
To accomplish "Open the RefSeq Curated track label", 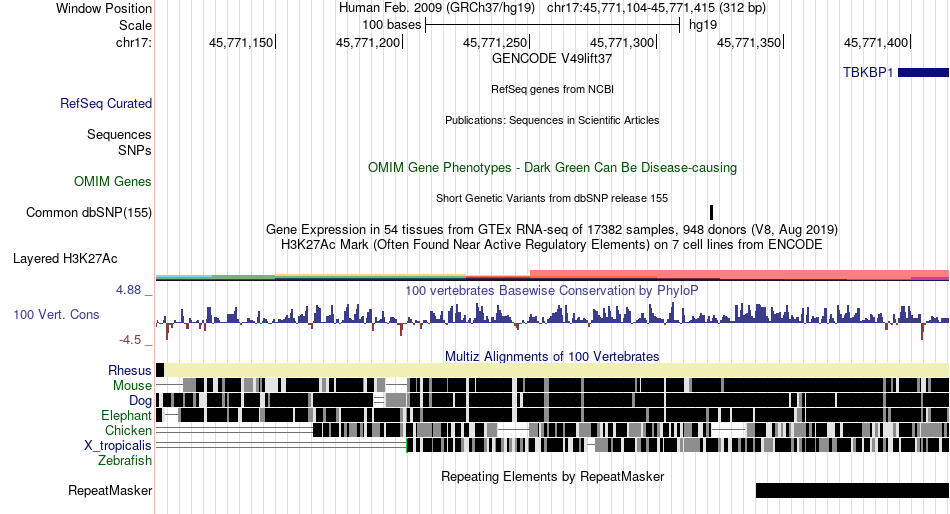I will click(105, 104).
